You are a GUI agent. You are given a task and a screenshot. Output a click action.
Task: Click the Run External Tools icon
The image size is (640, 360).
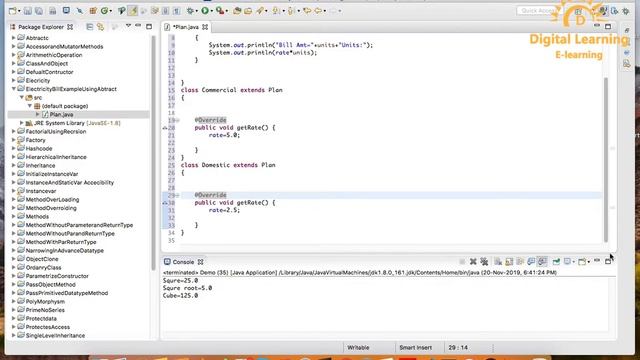coord(220,11)
